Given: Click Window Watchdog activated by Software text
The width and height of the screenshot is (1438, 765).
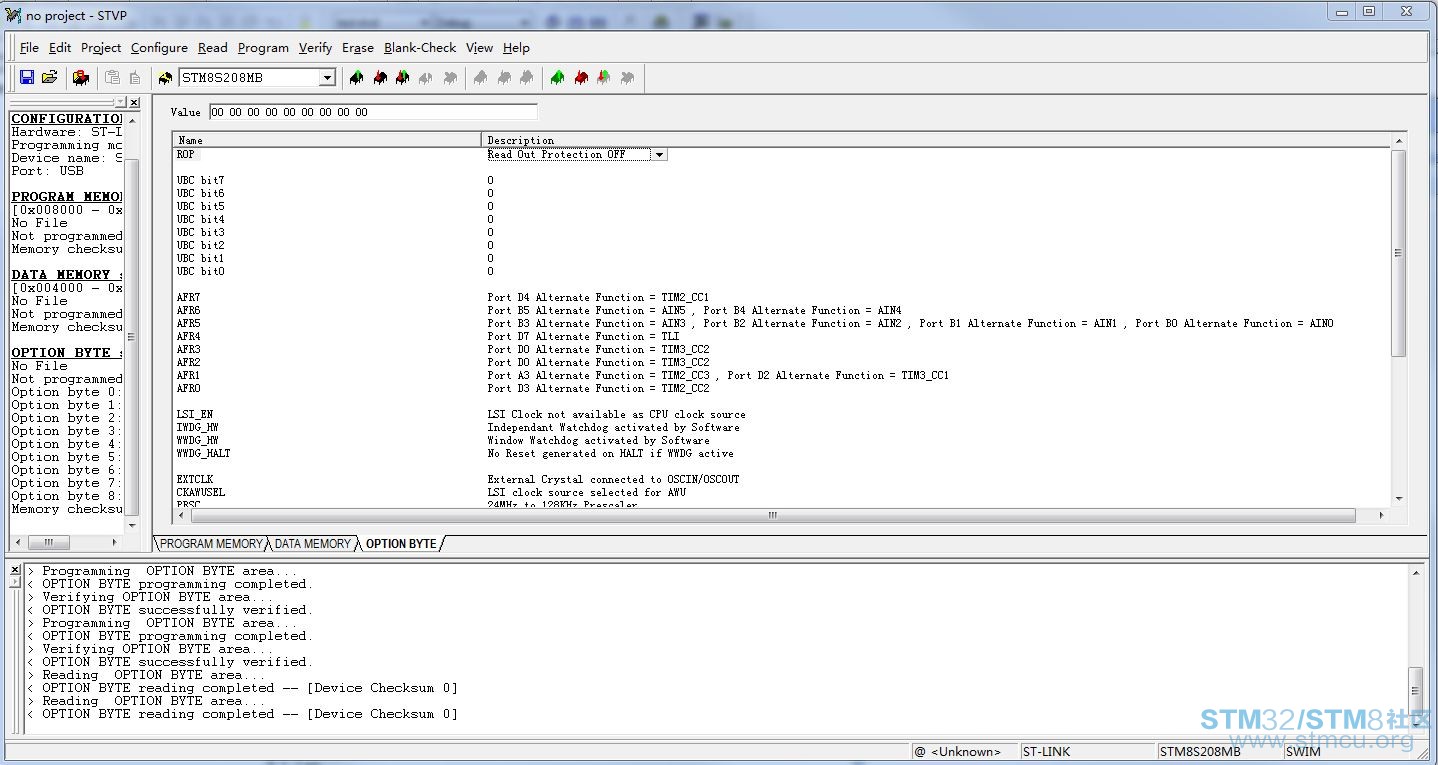Looking at the screenshot, I should [598, 441].
